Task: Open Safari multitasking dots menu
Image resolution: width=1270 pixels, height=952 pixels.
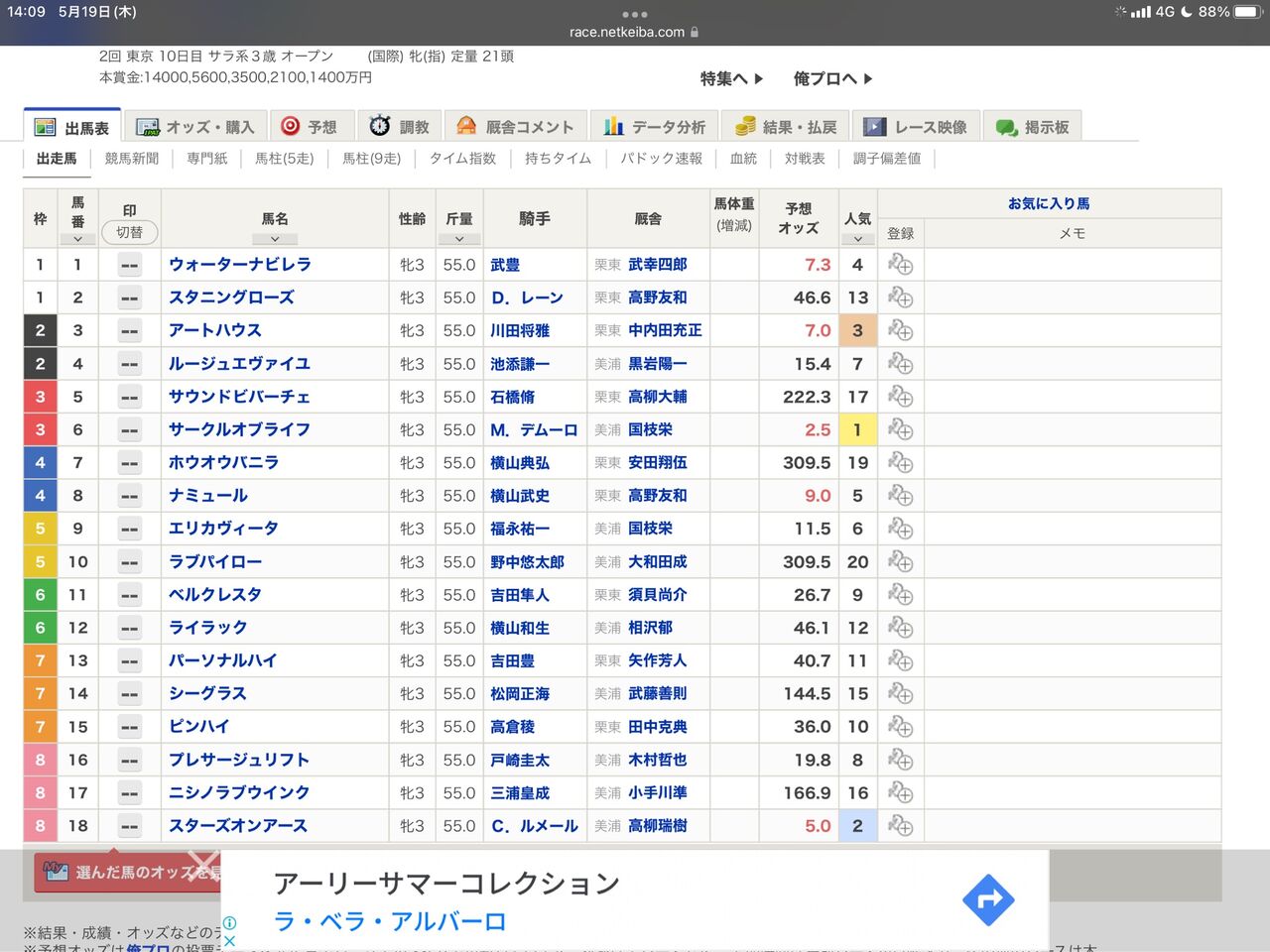Action: click(635, 14)
